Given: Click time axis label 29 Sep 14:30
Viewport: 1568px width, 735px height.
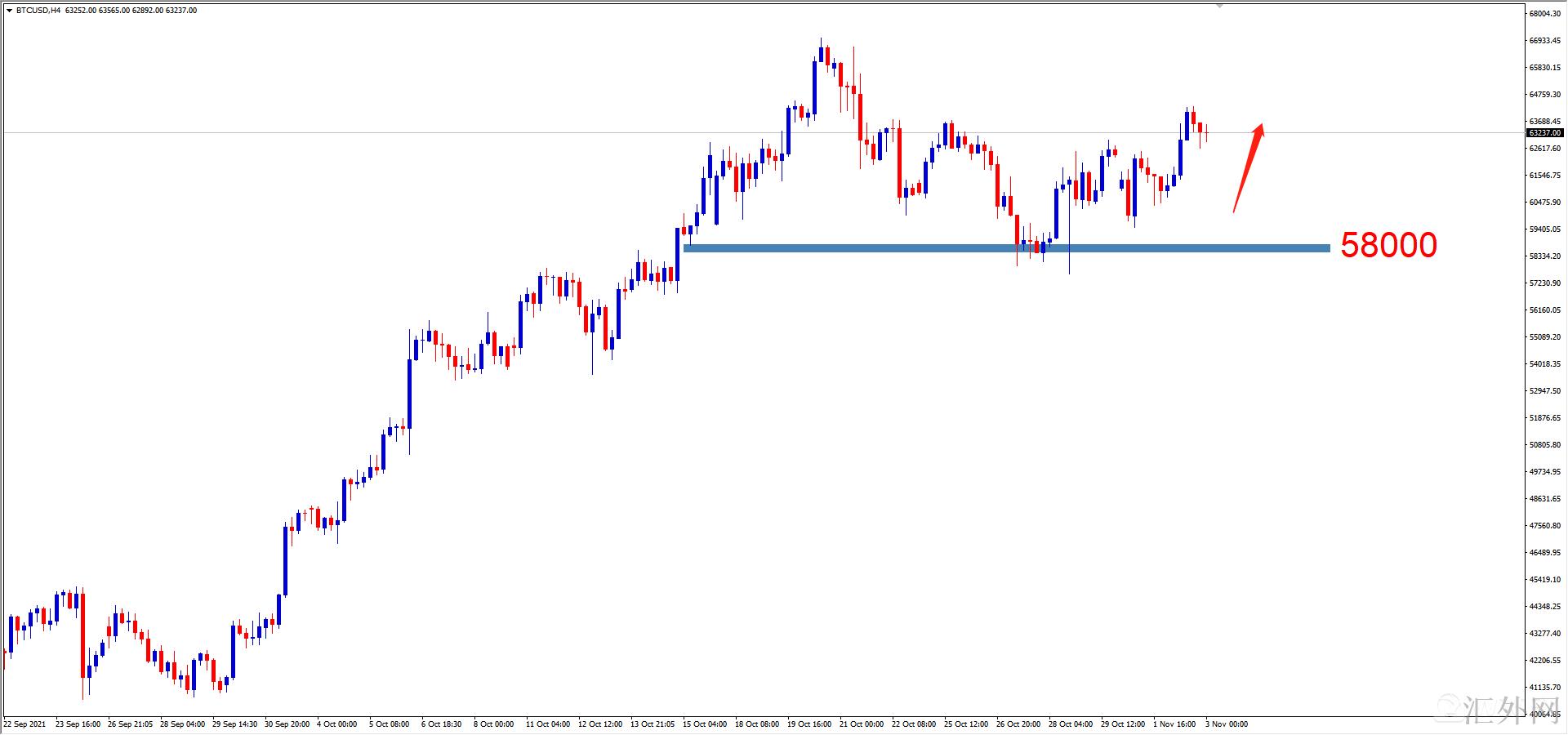Looking at the screenshot, I should [x=234, y=724].
